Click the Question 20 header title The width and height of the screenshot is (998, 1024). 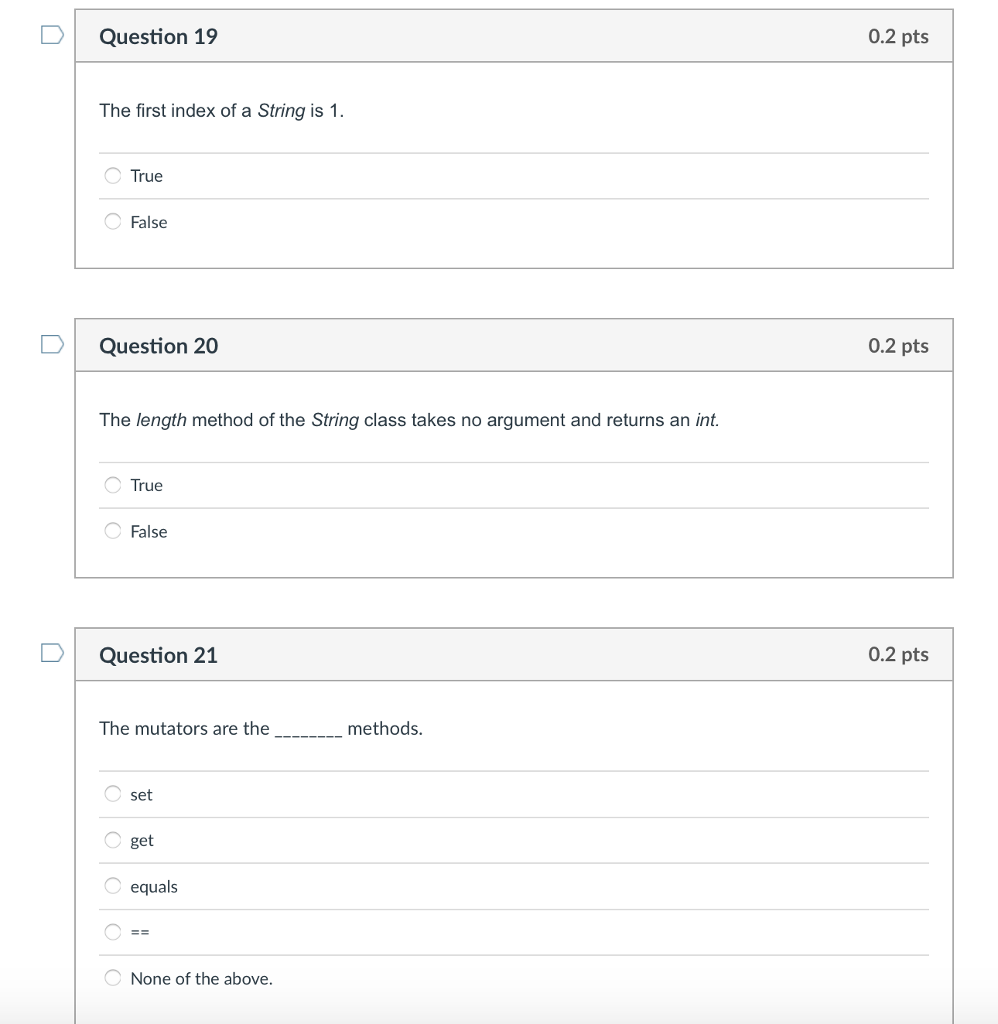158,346
